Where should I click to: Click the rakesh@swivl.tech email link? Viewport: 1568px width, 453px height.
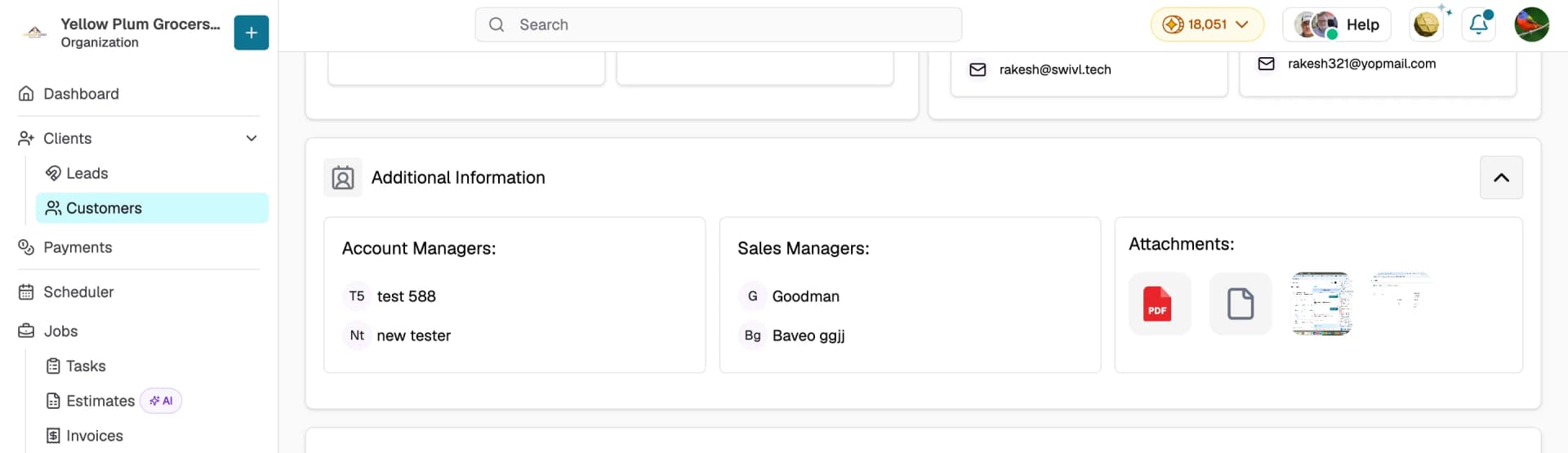(x=1055, y=69)
